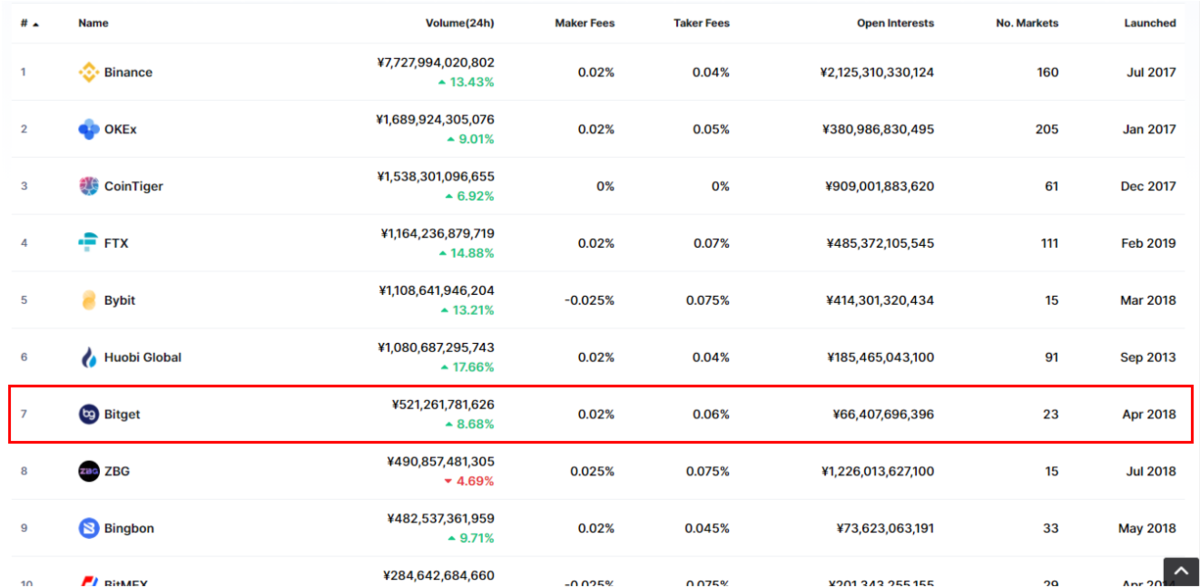Jump to top with the arrow button
The image size is (1200, 587).
pos(1180,572)
